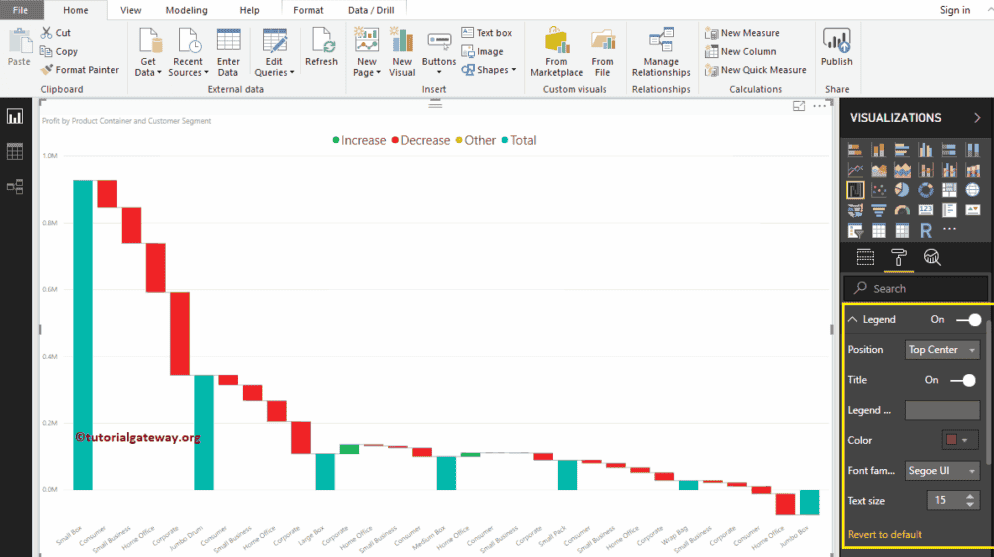This screenshot has height=557, width=994.
Task: Click the Format Painter button
Action: [79, 70]
